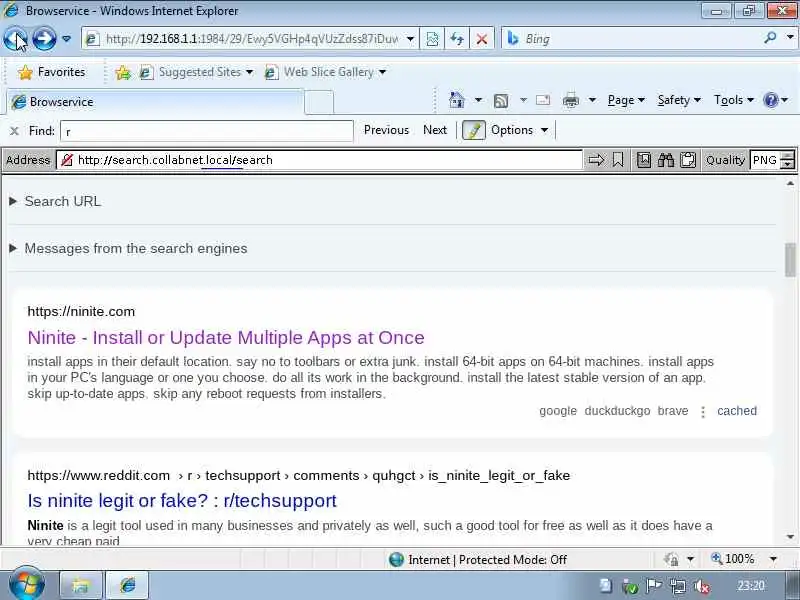Open the Page menu
Viewport: 800px width, 600px height.
(626, 100)
